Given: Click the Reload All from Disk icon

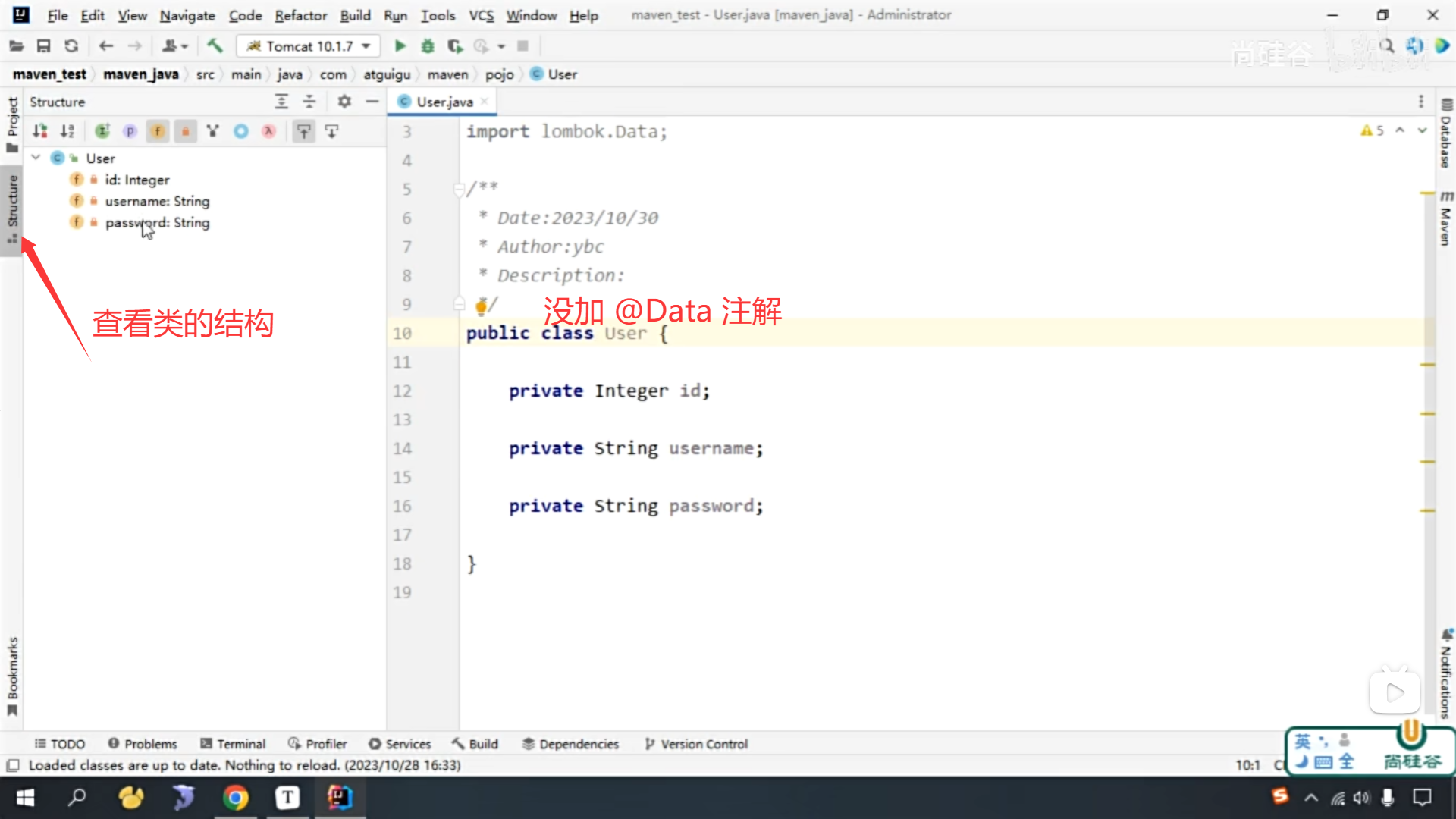Looking at the screenshot, I should [x=71, y=46].
